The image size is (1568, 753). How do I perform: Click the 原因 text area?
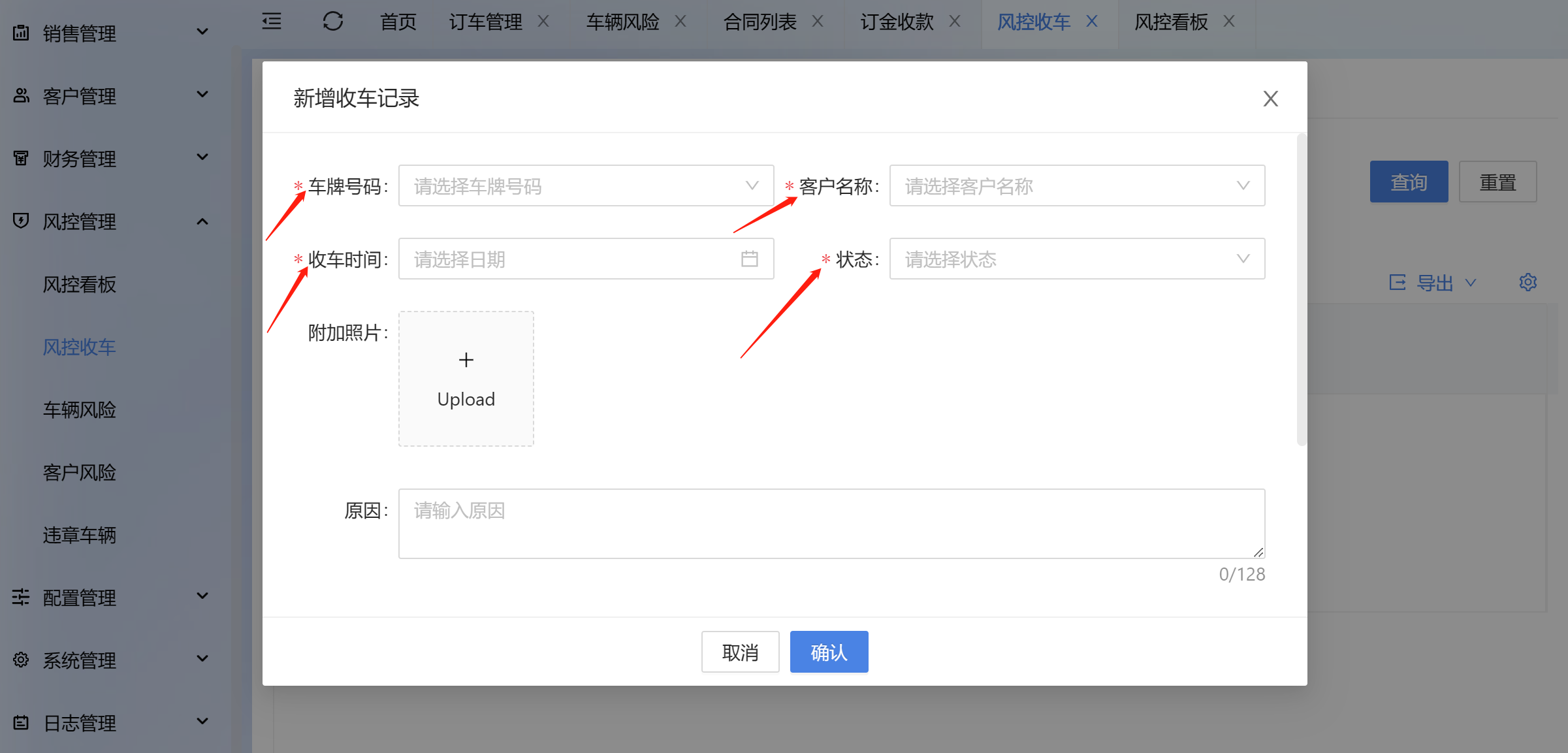(x=831, y=524)
